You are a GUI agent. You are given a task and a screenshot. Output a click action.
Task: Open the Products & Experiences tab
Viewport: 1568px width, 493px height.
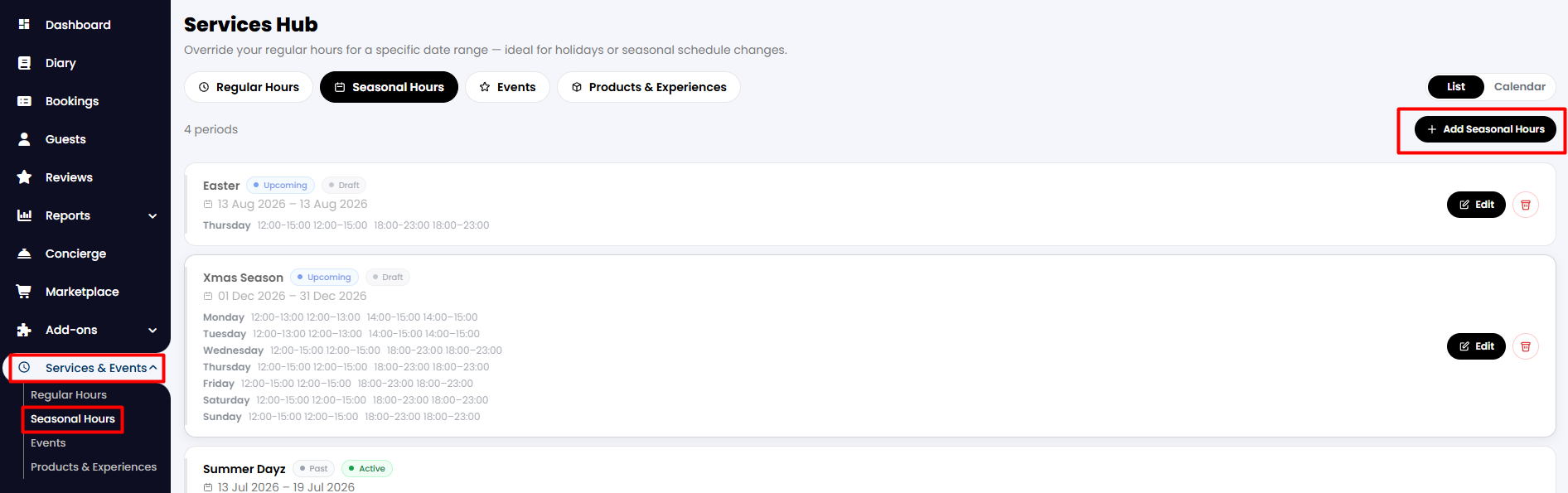coord(649,87)
